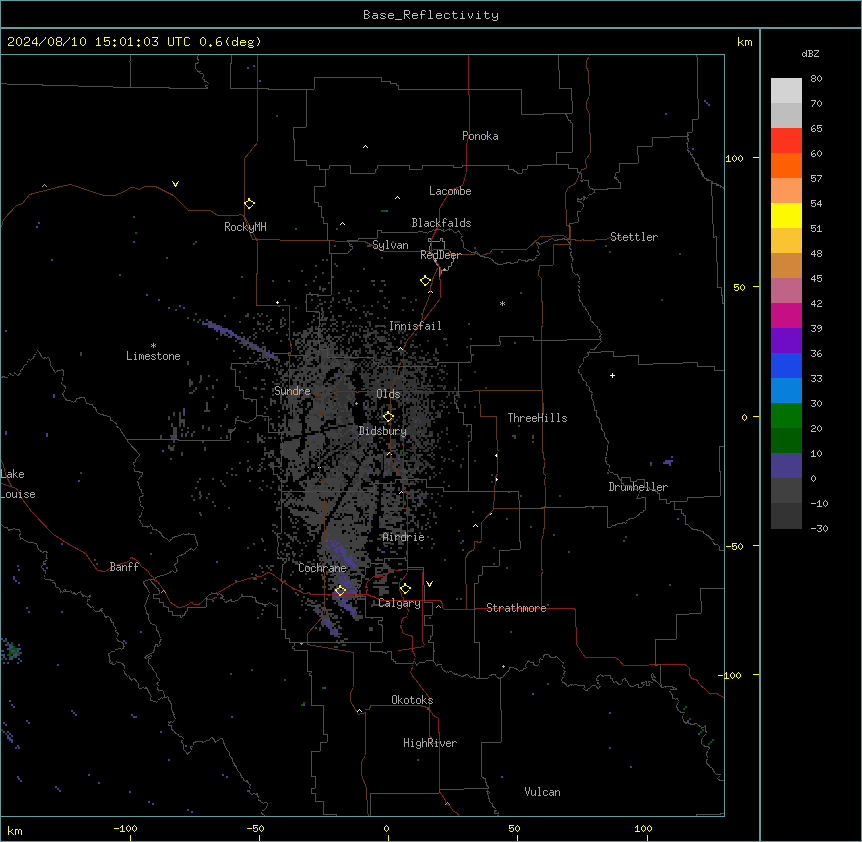Click the asterisk marker east of Innisfail
The image size is (862, 842).
click(x=502, y=303)
